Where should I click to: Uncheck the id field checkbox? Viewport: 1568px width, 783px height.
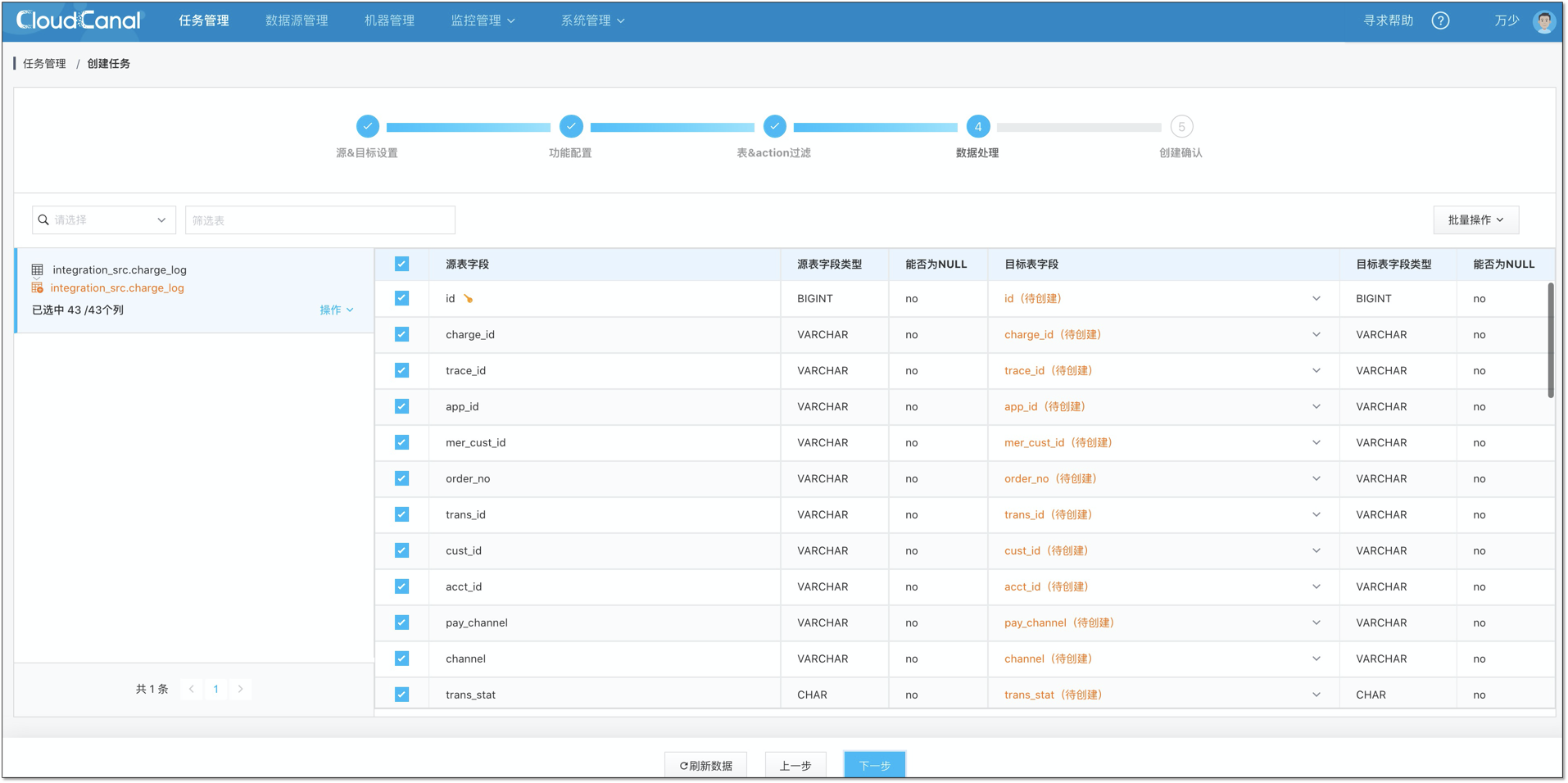point(401,298)
